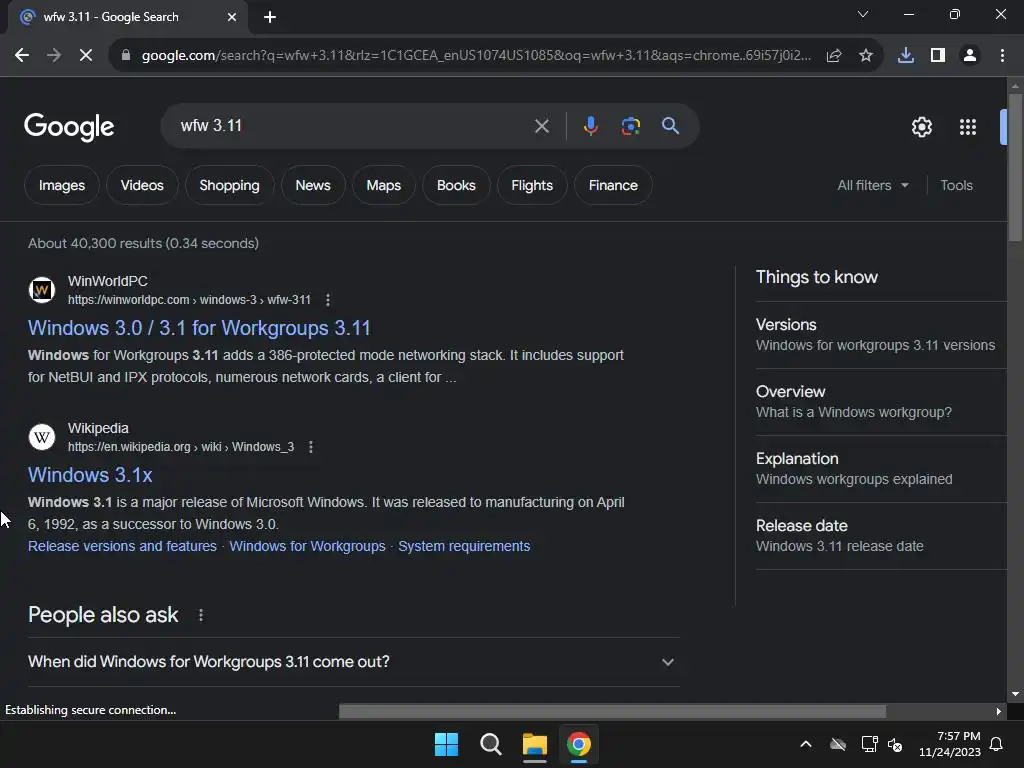1024x768 pixels.
Task: Open Google quick settings gear
Action: coord(921,127)
